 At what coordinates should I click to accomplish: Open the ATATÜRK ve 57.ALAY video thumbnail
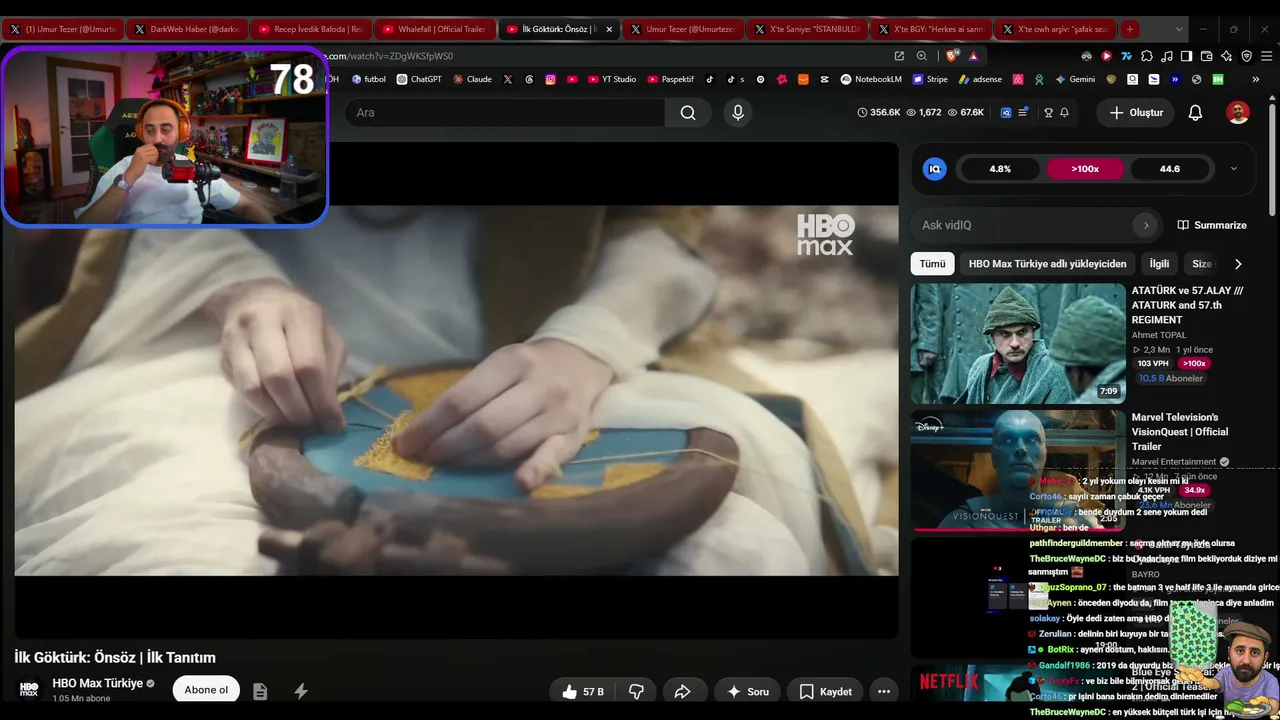(1018, 343)
